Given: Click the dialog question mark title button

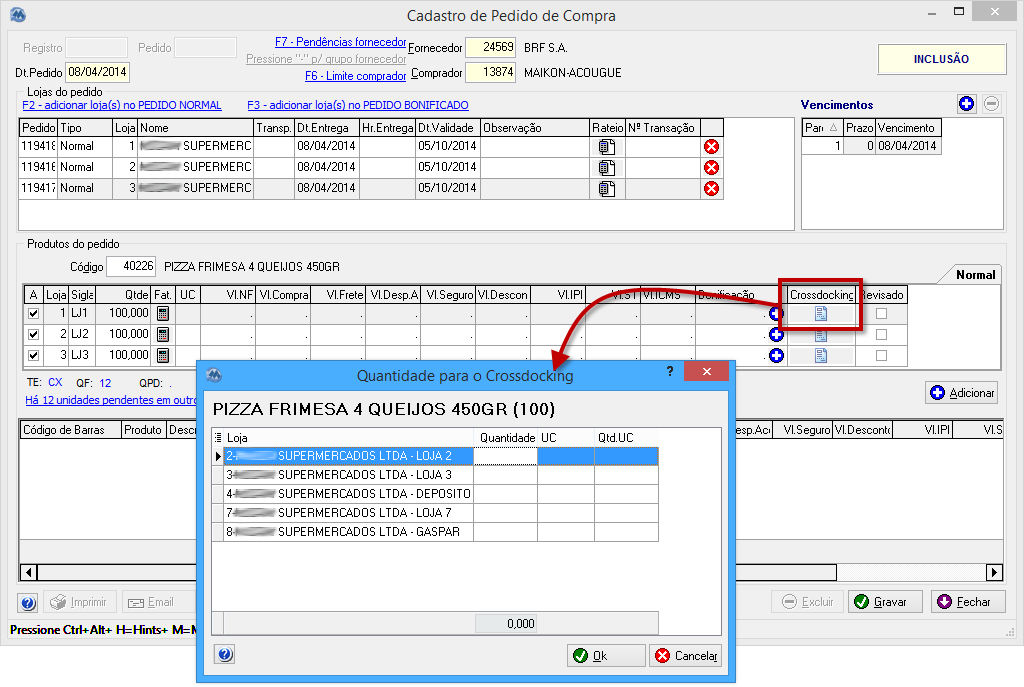Looking at the screenshot, I should 669,372.
